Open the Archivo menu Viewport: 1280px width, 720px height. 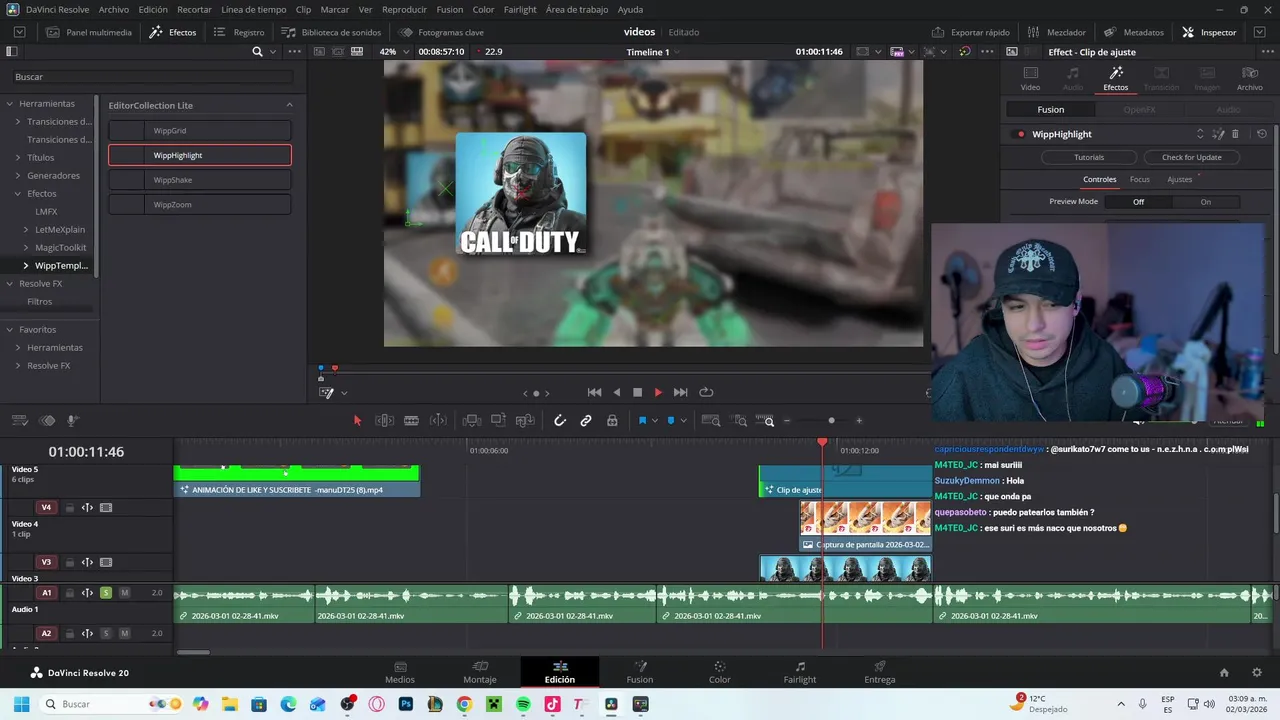(x=114, y=9)
